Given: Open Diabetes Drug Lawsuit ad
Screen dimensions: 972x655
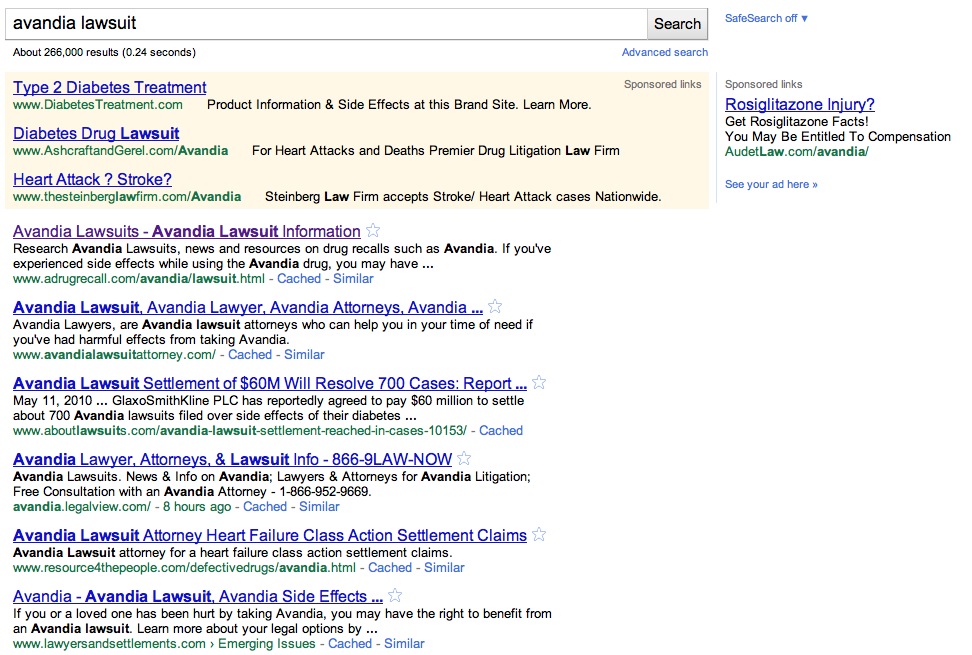Looking at the screenshot, I should 96,133.
